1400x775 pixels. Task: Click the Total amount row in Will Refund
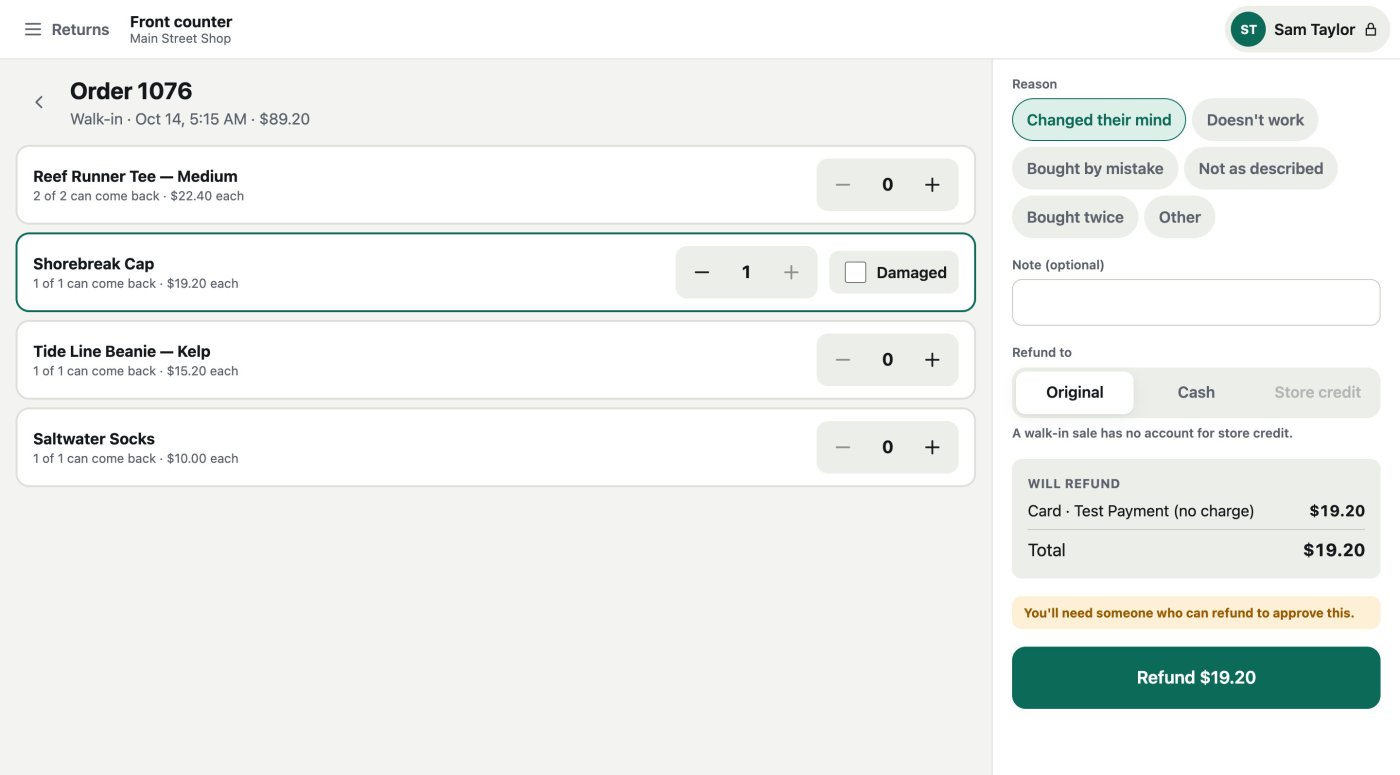[1196, 550]
